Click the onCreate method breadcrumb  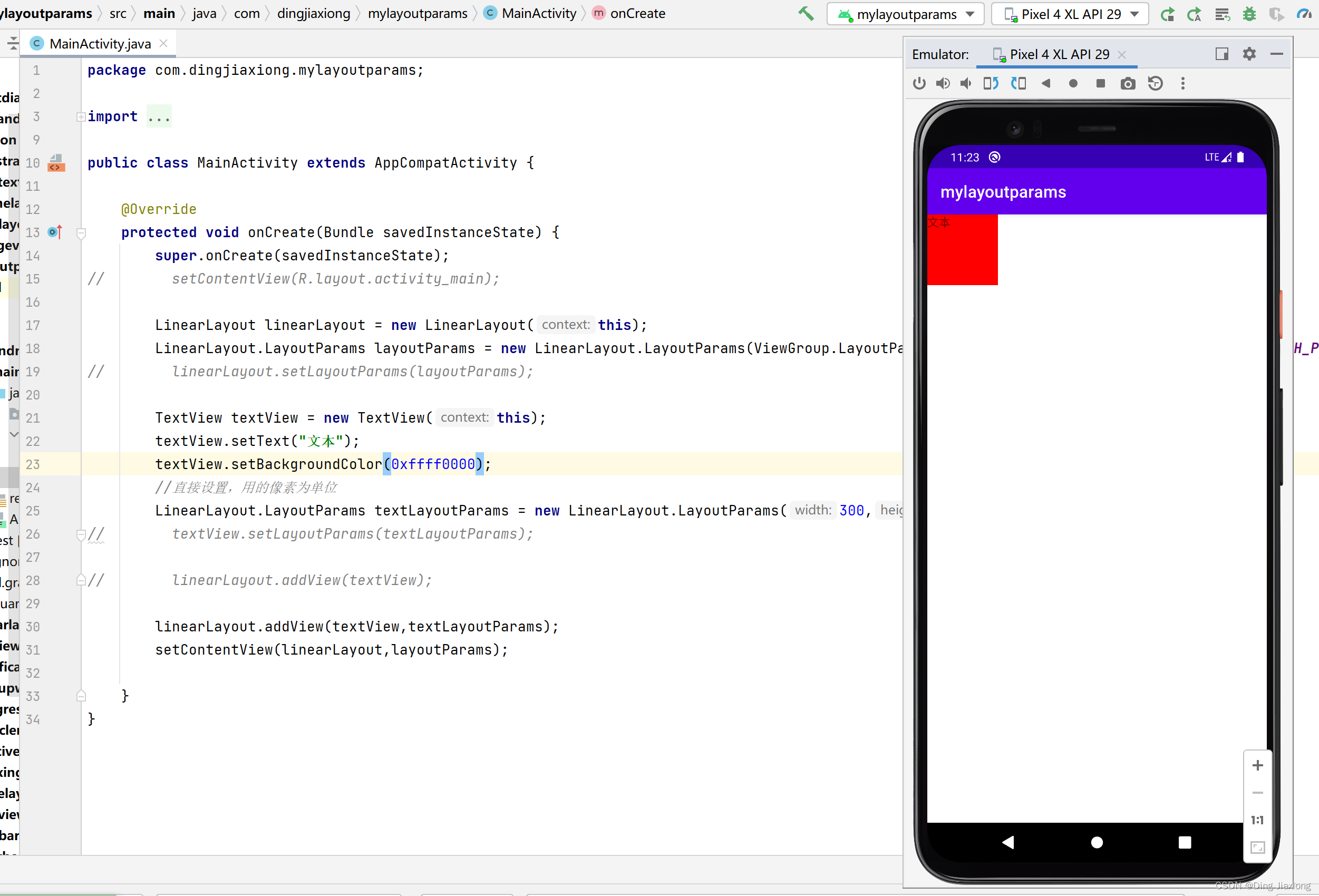629,13
